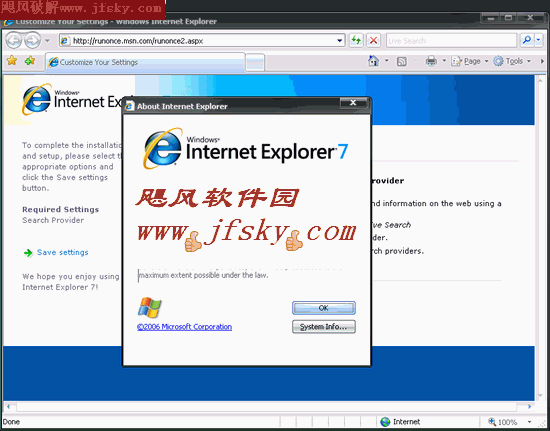The image size is (550, 431).
Task: Click the Forward navigation arrow
Action: click(33, 41)
